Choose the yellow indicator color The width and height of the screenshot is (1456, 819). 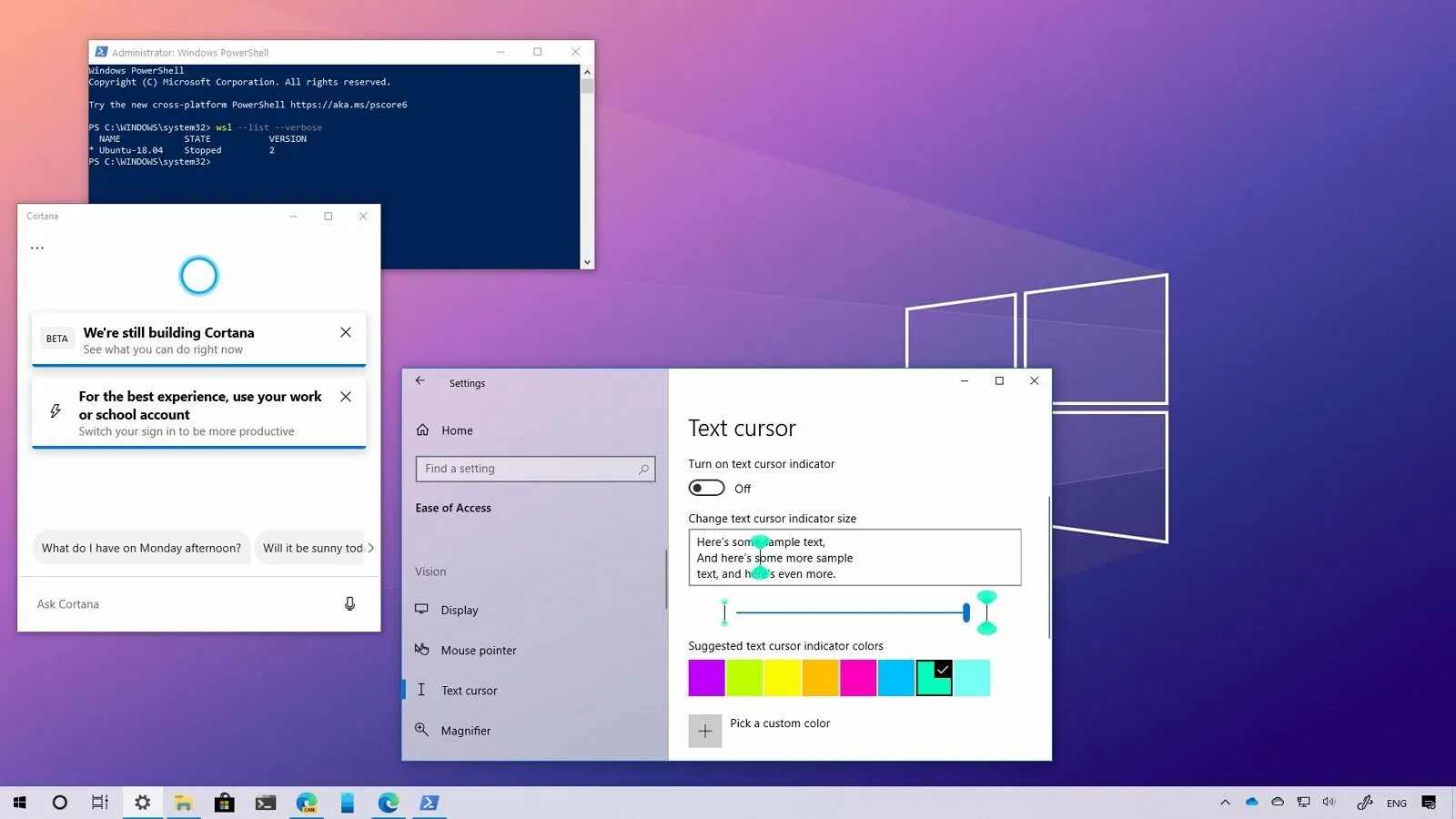point(783,678)
